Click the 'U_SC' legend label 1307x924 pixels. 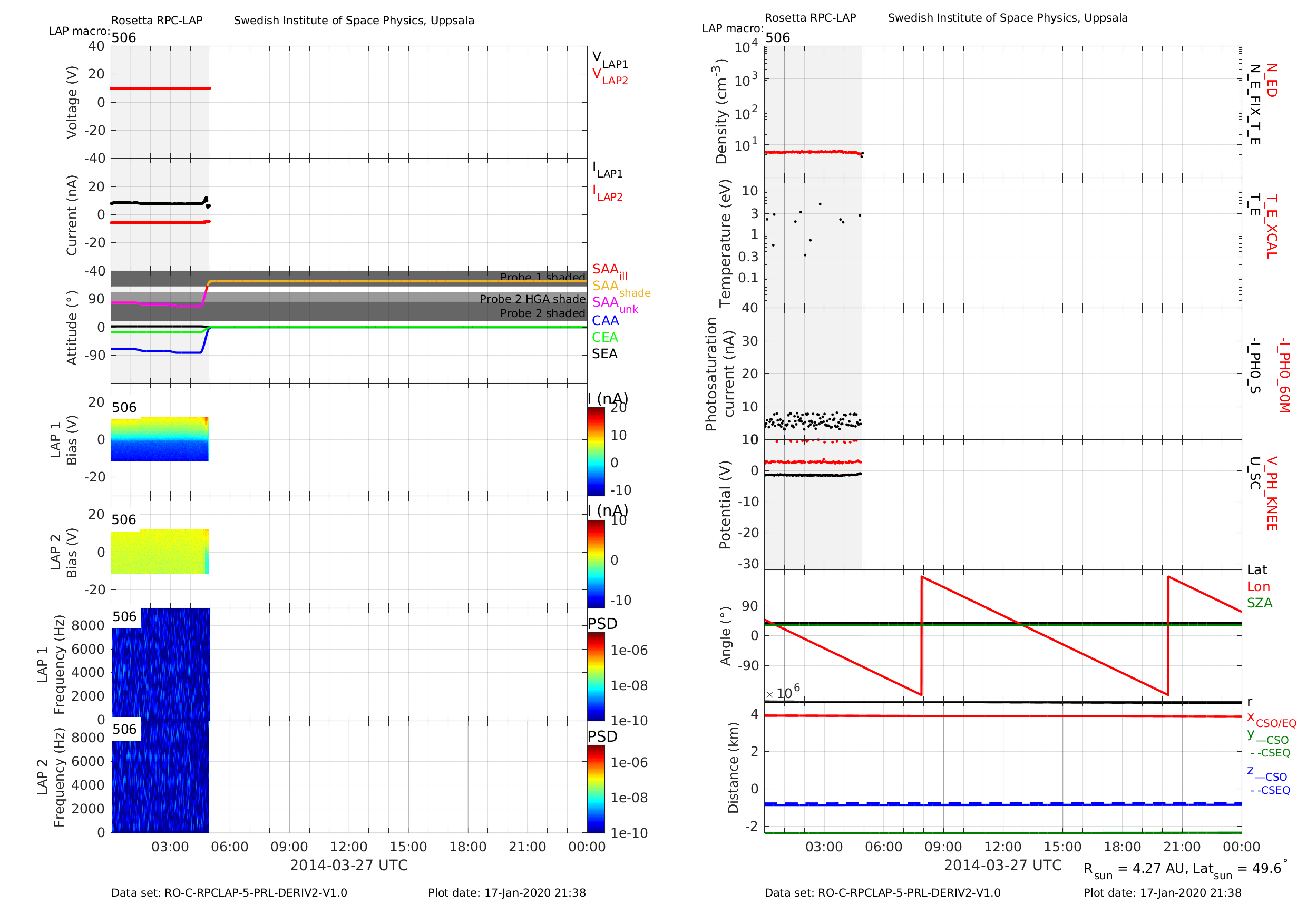coord(1255,474)
